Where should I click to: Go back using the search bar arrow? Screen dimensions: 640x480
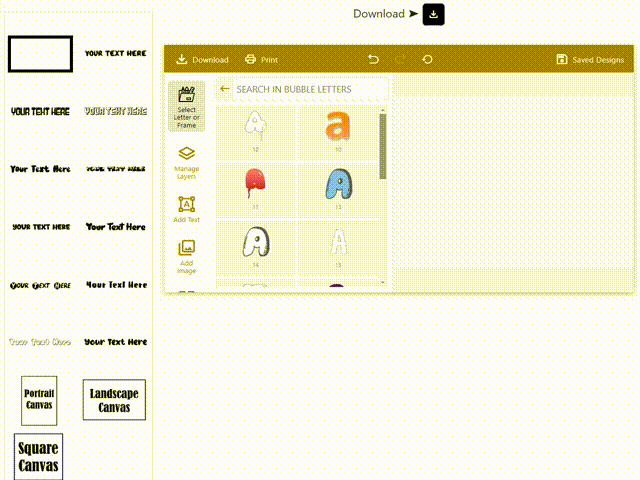(225, 89)
